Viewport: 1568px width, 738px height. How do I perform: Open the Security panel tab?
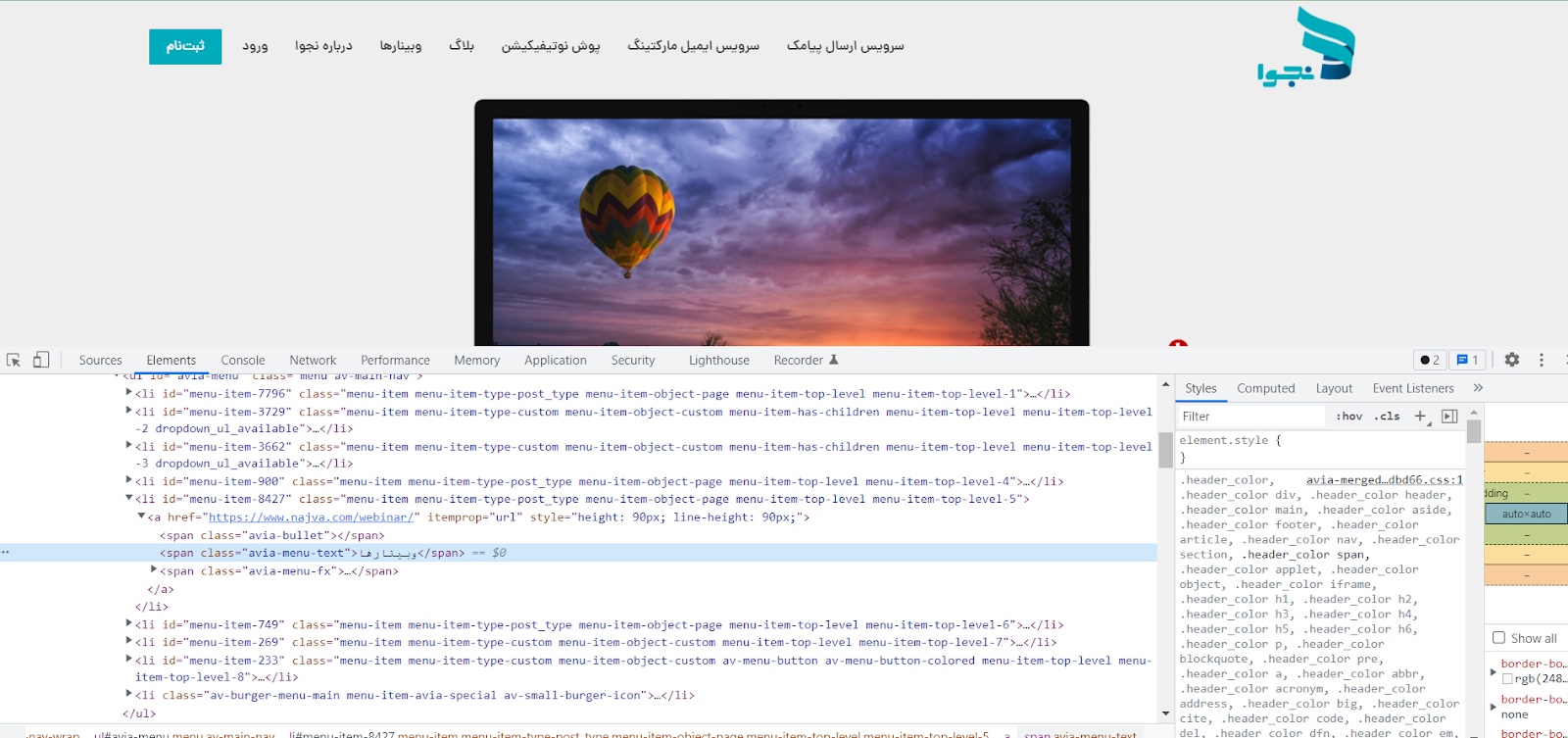(x=633, y=360)
